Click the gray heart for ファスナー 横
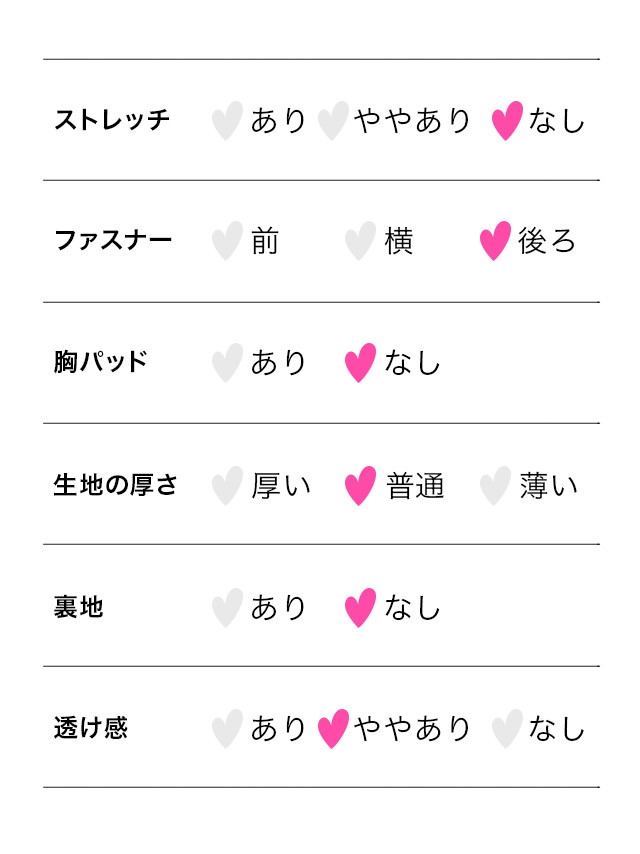The width and height of the screenshot is (640, 854). [360, 241]
